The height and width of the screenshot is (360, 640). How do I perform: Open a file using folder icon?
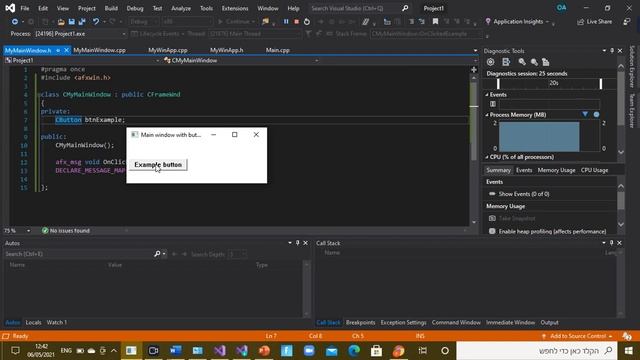(x=61, y=22)
